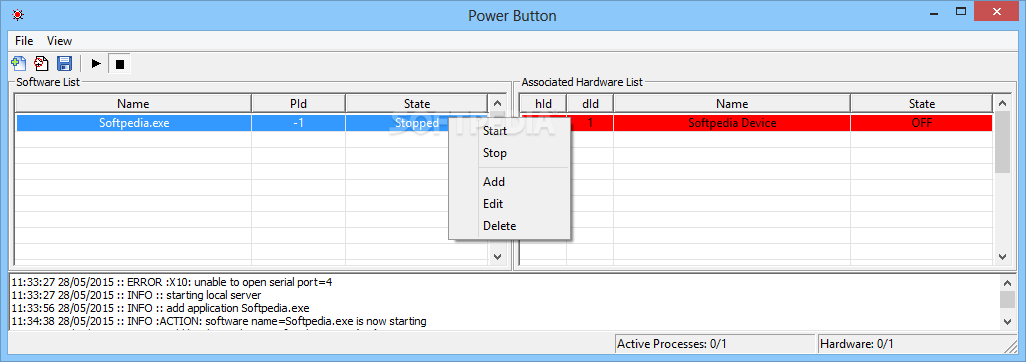Click the log panel scrollbar down arrow
This screenshot has width=1026, height=362.
1007,321
